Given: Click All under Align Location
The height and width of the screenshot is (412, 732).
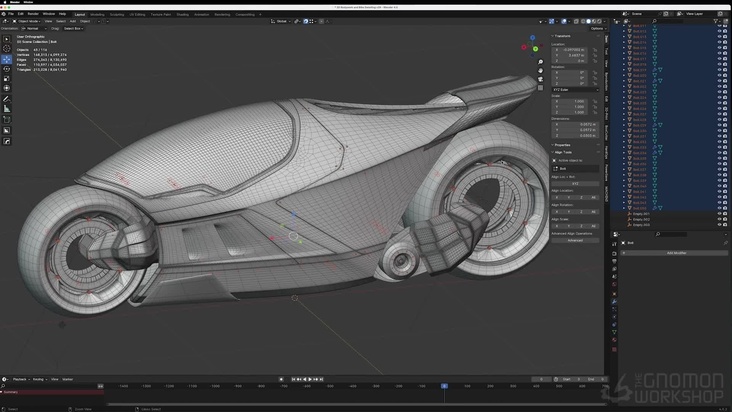Looking at the screenshot, I should coord(593,197).
